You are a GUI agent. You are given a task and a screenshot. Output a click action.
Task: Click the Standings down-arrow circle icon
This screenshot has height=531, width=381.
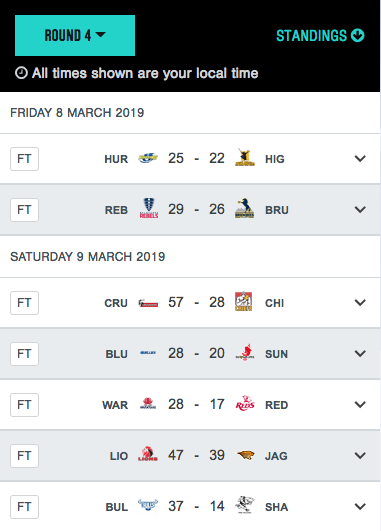(x=358, y=35)
